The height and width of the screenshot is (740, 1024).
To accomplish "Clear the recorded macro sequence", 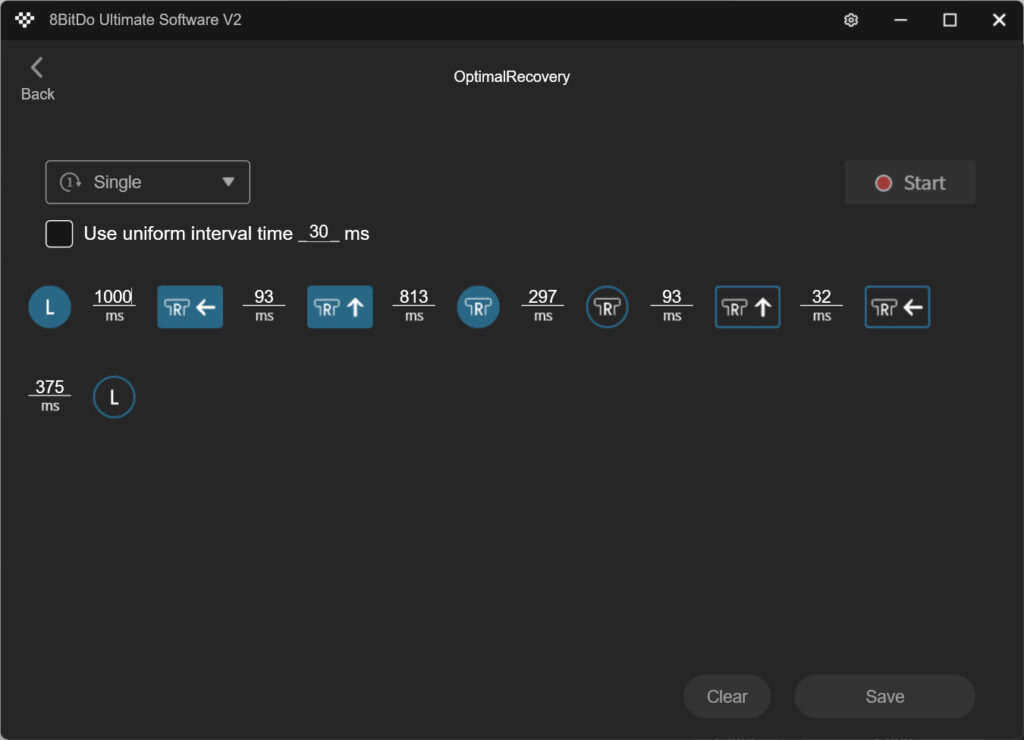I will pyautogui.click(x=727, y=697).
